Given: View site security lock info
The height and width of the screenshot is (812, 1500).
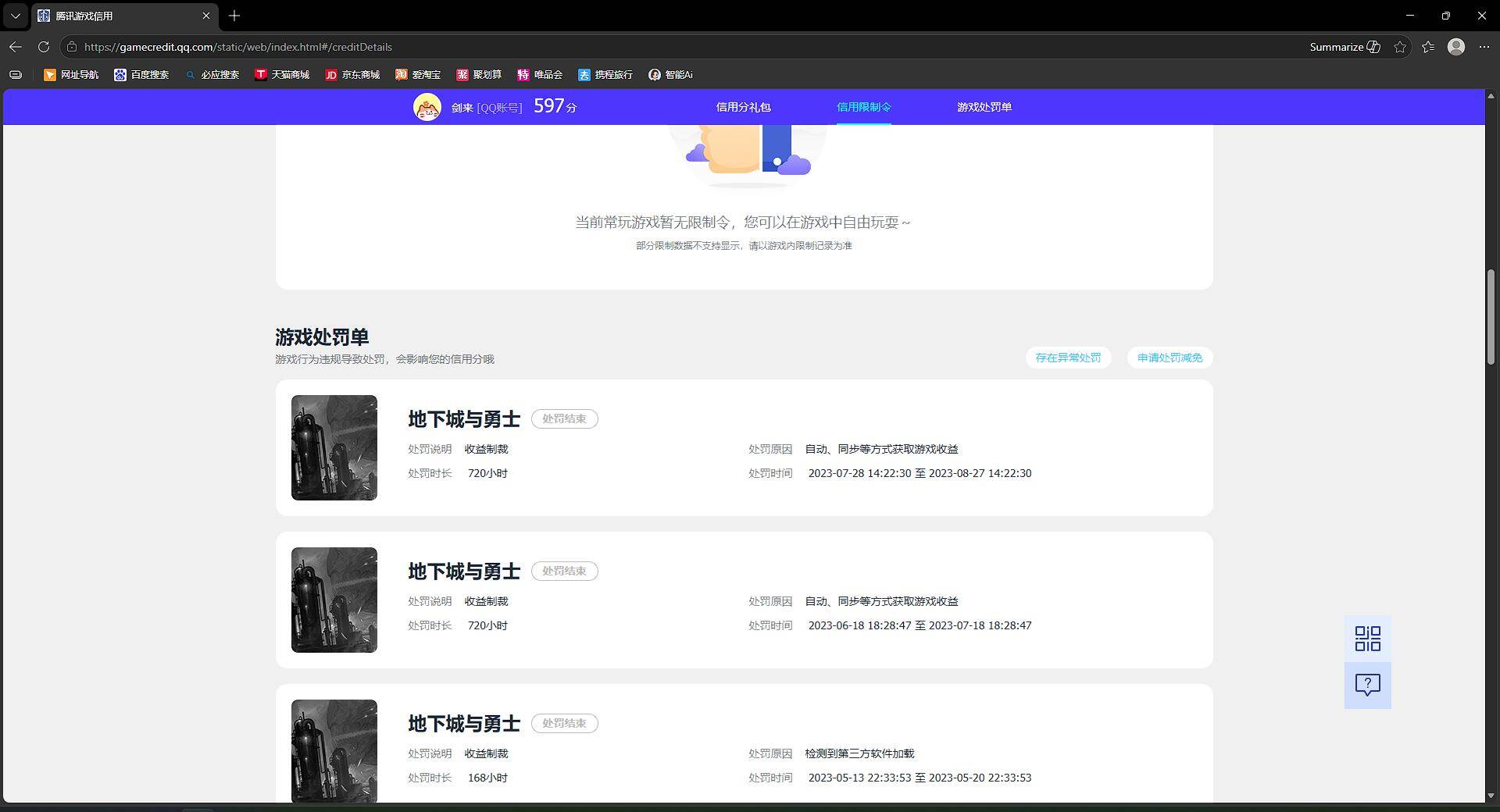Looking at the screenshot, I should tap(72, 47).
